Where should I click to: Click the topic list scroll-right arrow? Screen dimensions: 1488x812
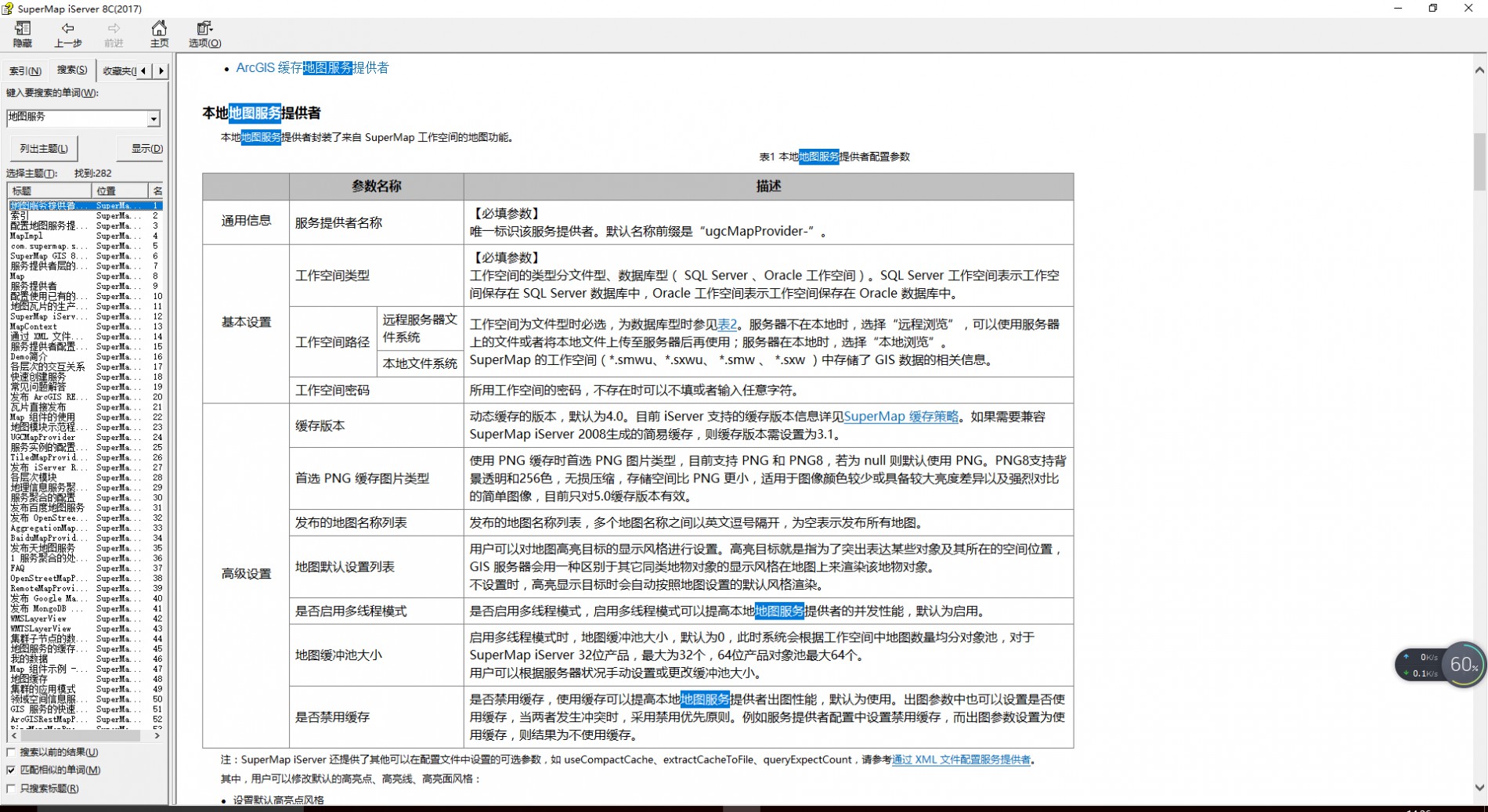pos(157,736)
